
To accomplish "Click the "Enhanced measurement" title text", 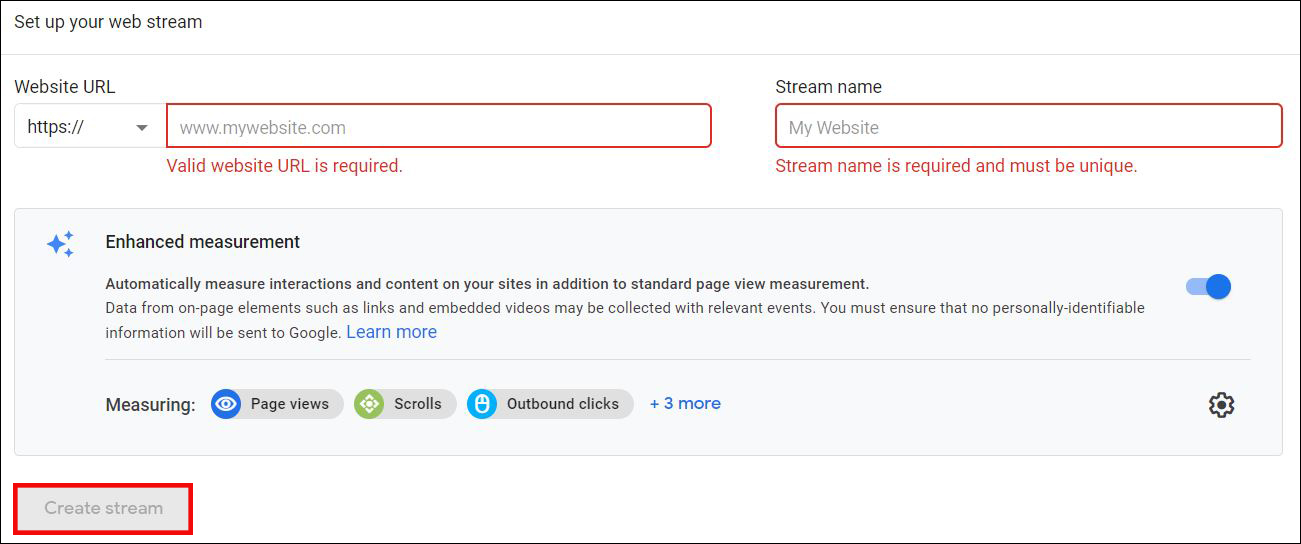I will point(203,242).
